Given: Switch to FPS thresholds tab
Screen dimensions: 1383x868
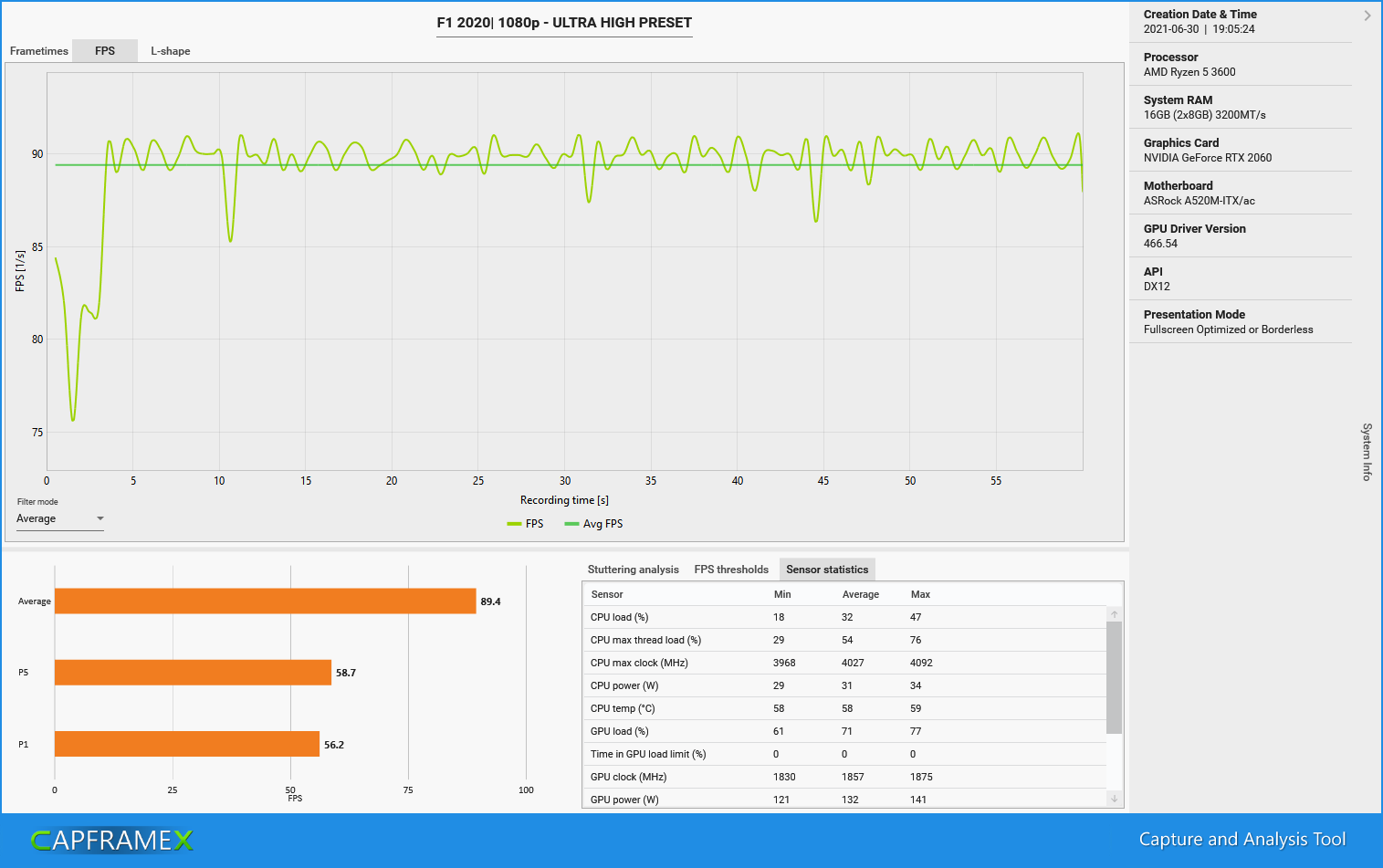Looking at the screenshot, I should pos(731,570).
